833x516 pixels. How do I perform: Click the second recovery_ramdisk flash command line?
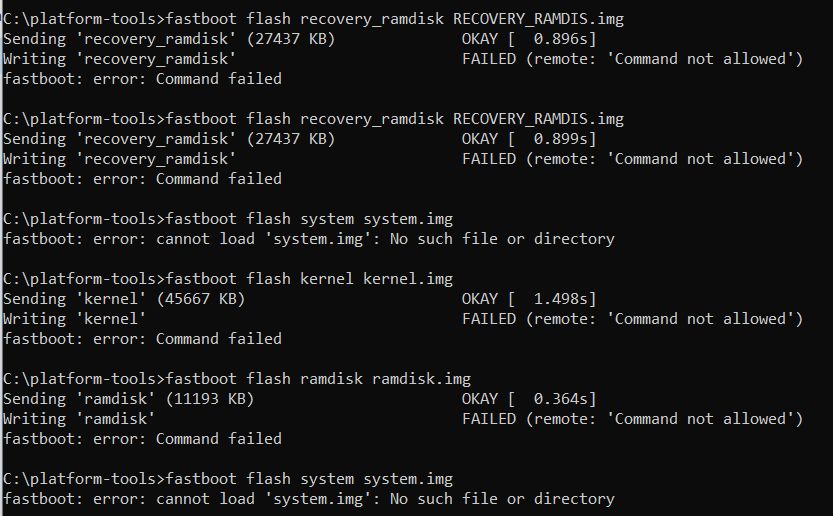[x=313, y=119]
